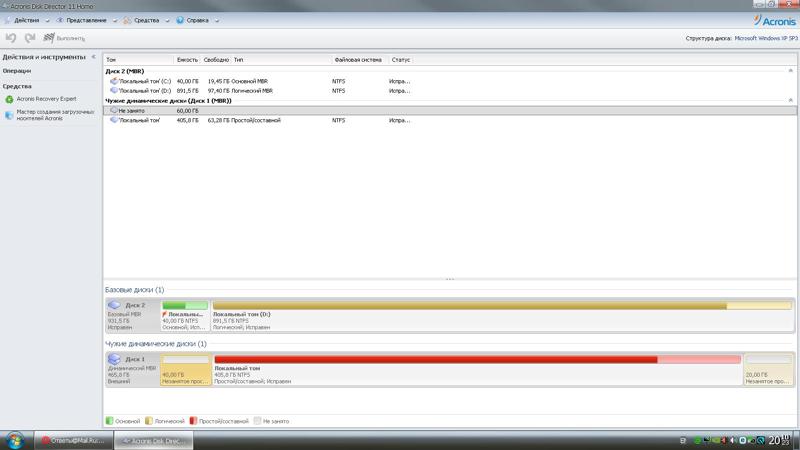
Task: Select the Локальный том (C:) 40,00 ГБ row
Action: pyautogui.click(x=449, y=81)
